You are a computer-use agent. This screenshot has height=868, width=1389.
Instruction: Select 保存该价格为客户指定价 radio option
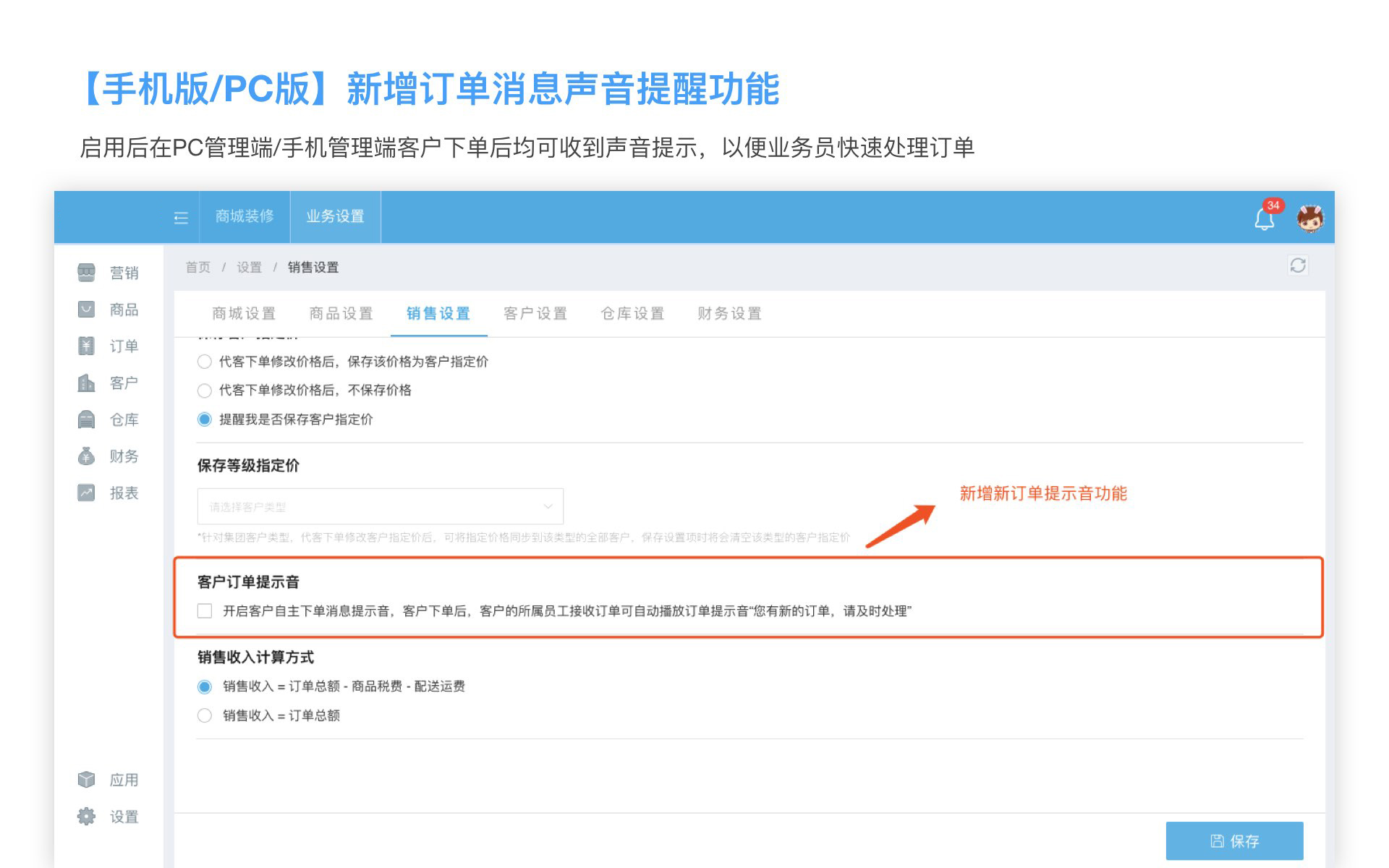click(x=205, y=362)
